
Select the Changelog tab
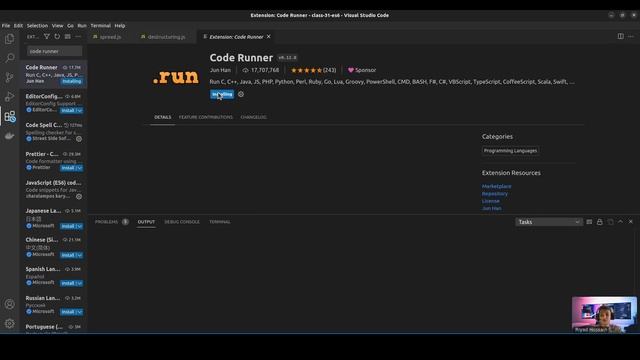(x=253, y=117)
